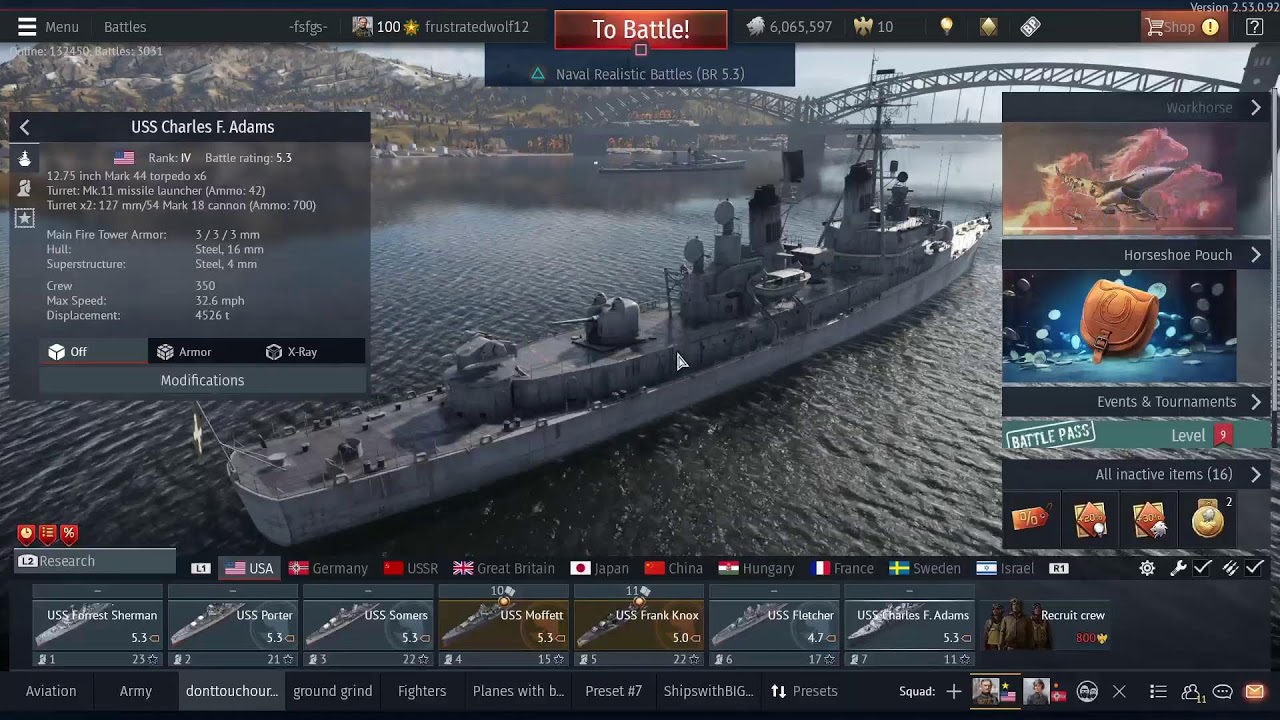The image size is (1280, 720).
Task: Click the ticket warbonds icon
Action: pyautogui.click(x=1030, y=27)
